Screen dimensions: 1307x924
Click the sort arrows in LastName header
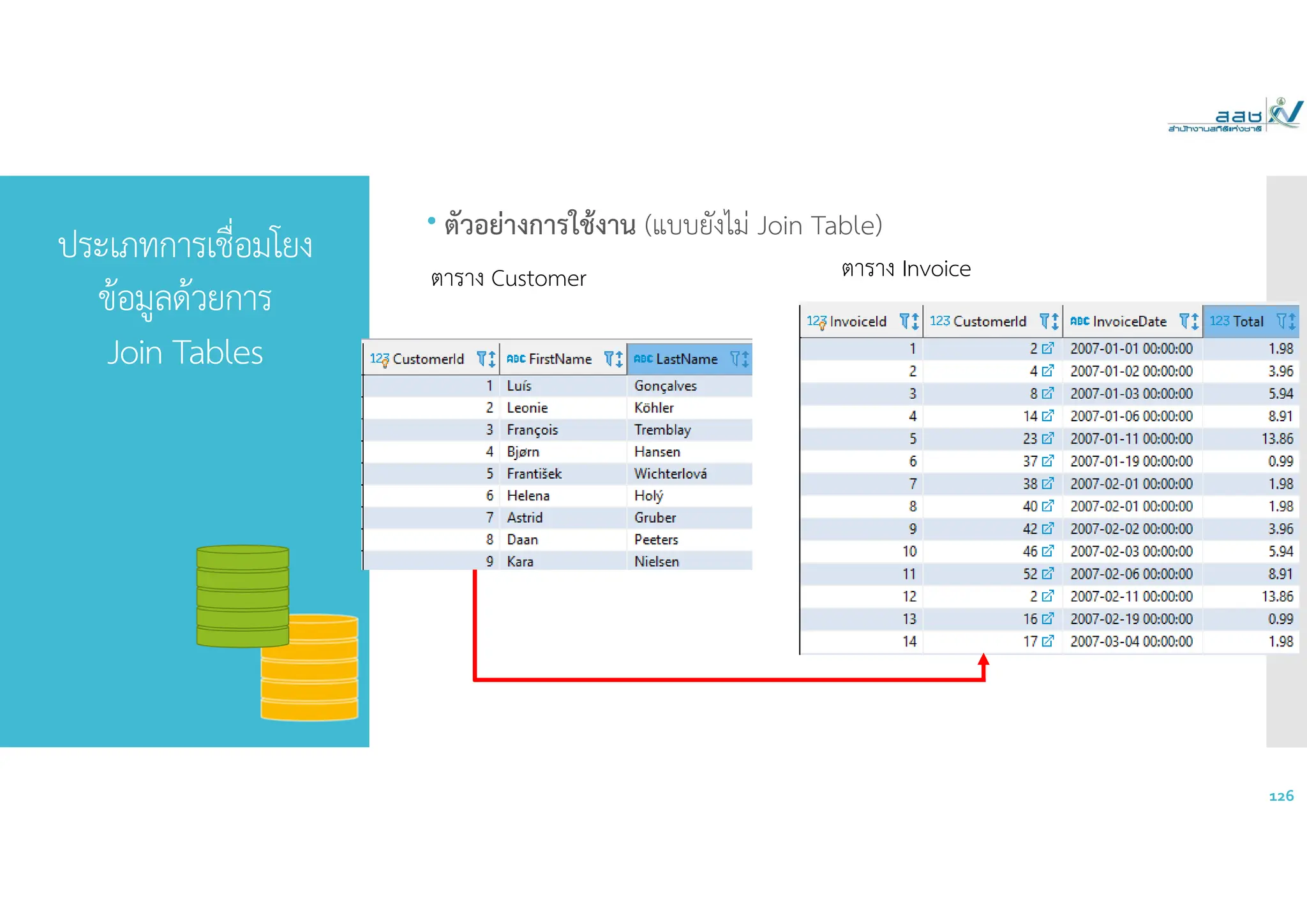(x=745, y=359)
